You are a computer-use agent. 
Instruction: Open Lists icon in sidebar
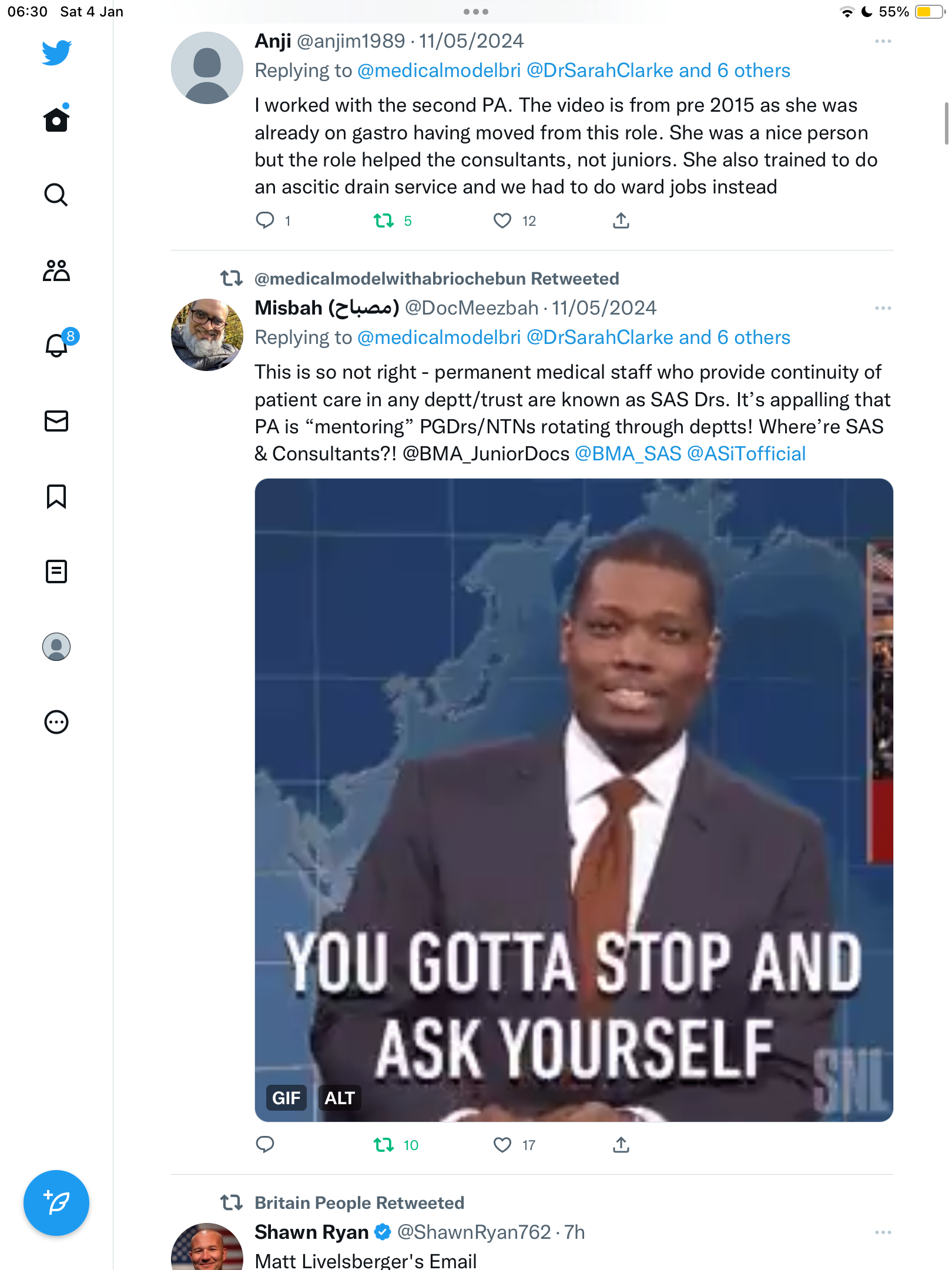click(56, 571)
